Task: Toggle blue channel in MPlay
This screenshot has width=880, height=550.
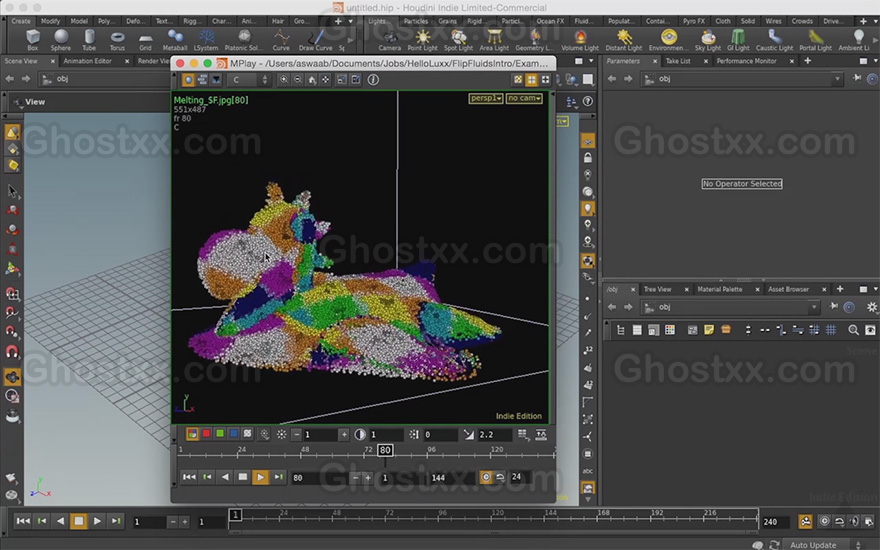Action: (x=233, y=434)
